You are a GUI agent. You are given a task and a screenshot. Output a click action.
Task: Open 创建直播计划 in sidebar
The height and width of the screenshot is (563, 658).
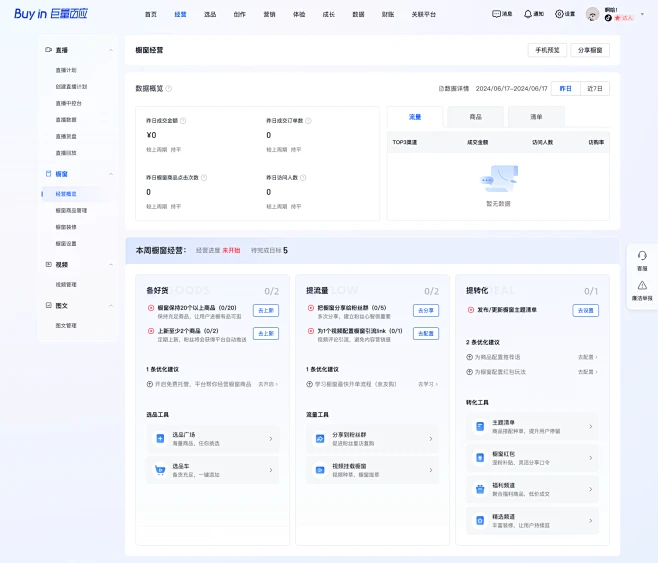pos(71,86)
